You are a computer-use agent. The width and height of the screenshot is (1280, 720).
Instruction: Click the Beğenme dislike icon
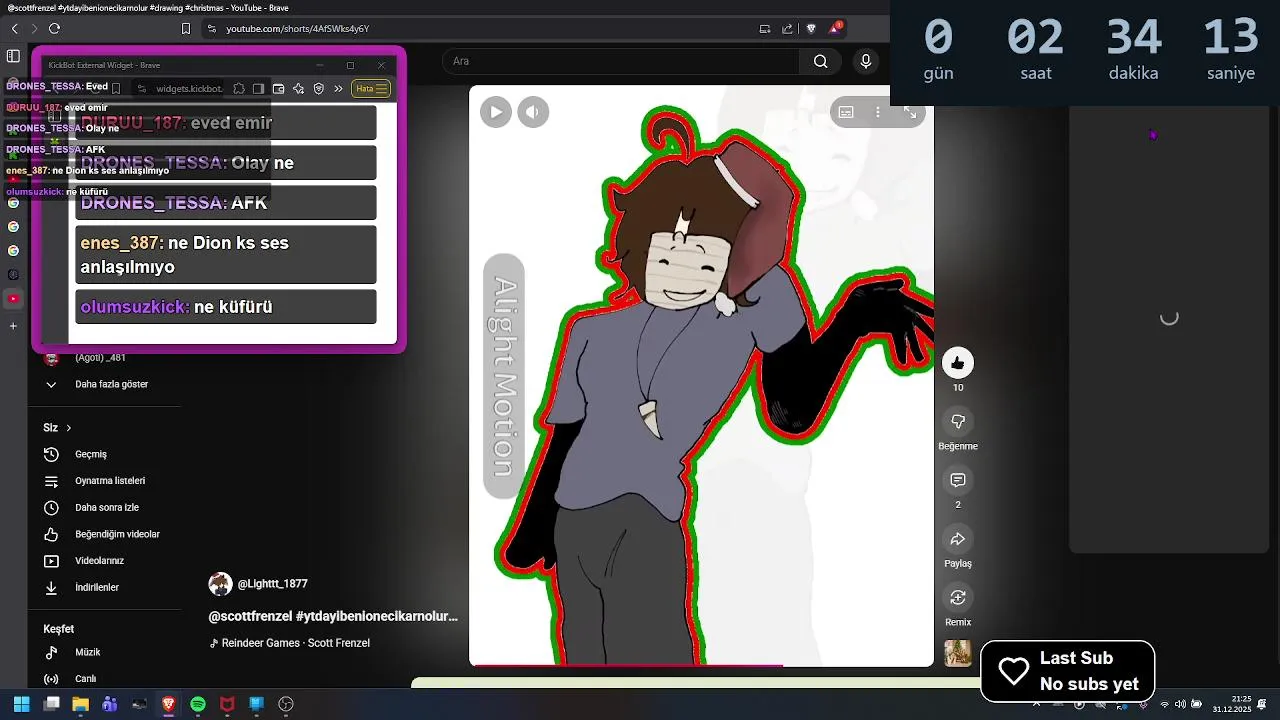[x=958, y=422]
